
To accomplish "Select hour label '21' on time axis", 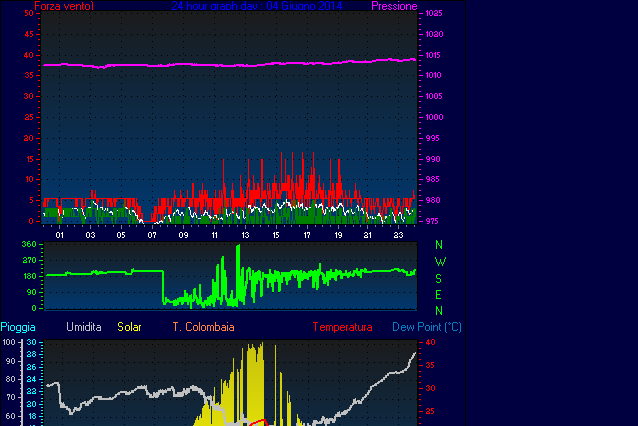I will pos(367,235).
